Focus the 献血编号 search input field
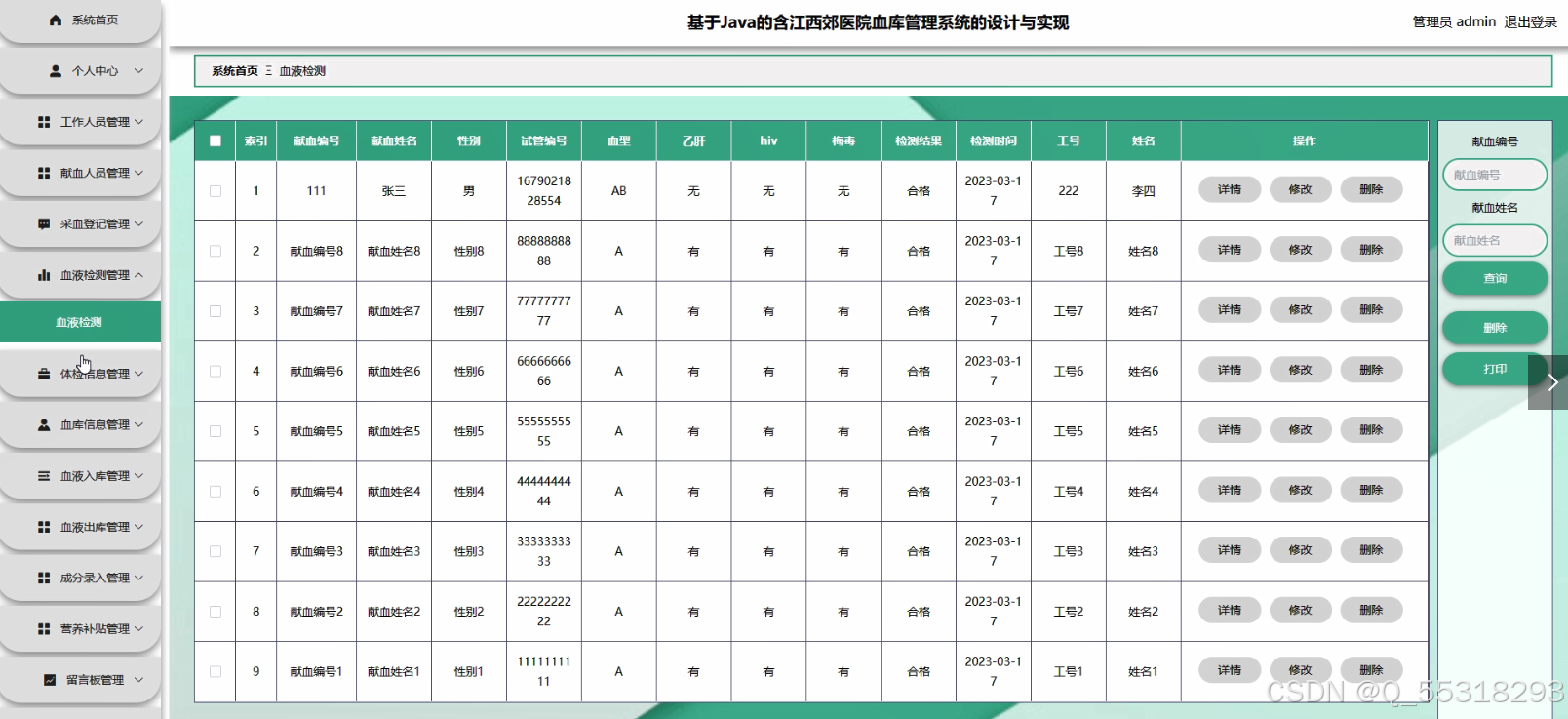The image size is (1568, 719). pyautogui.click(x=1495, y=175)
